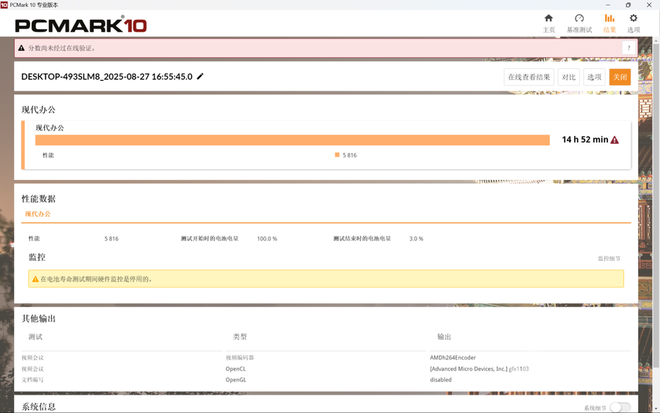Click the question mark help icon
The width and height of the screenshot is (660, 413).
(629, 47)
